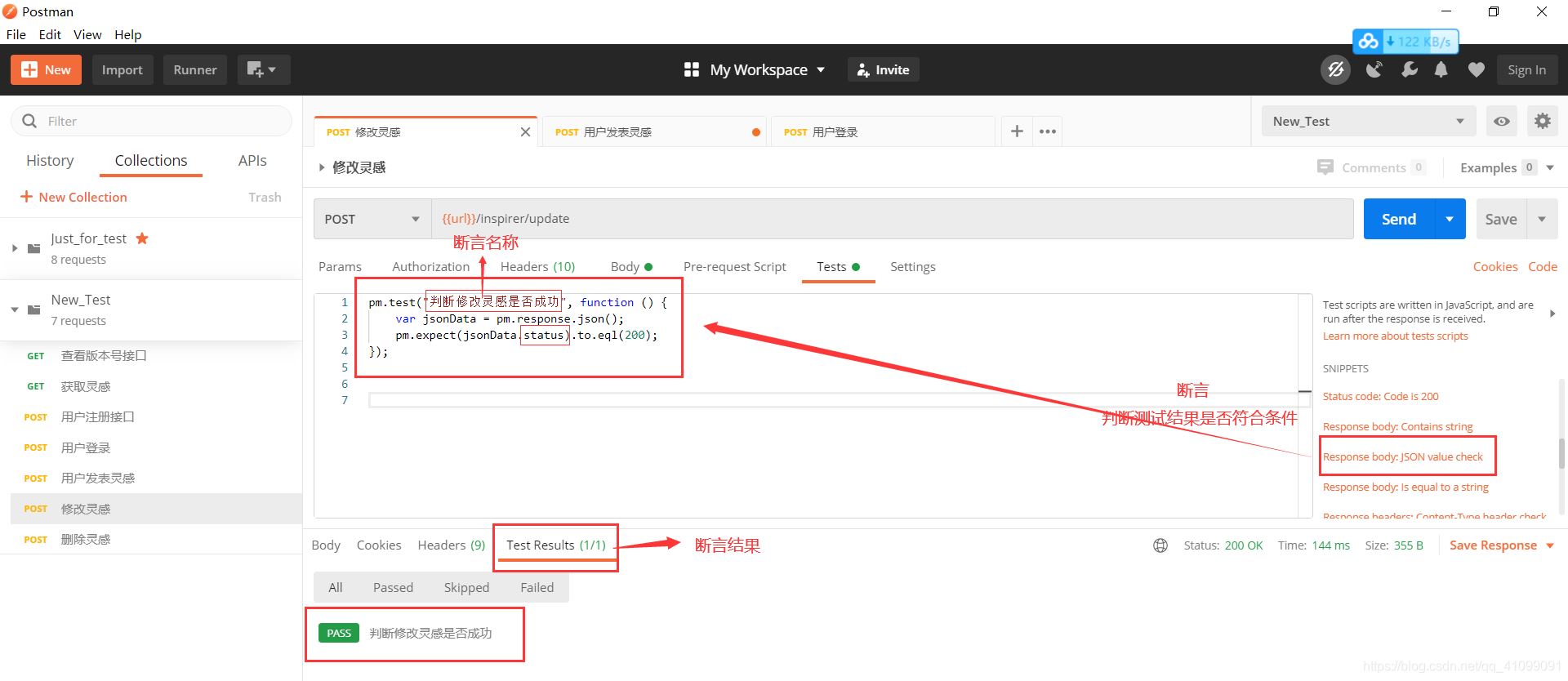1568x681 pixels.
Task: Switch to 用户登录 request tab
Action: click(882, 131)
